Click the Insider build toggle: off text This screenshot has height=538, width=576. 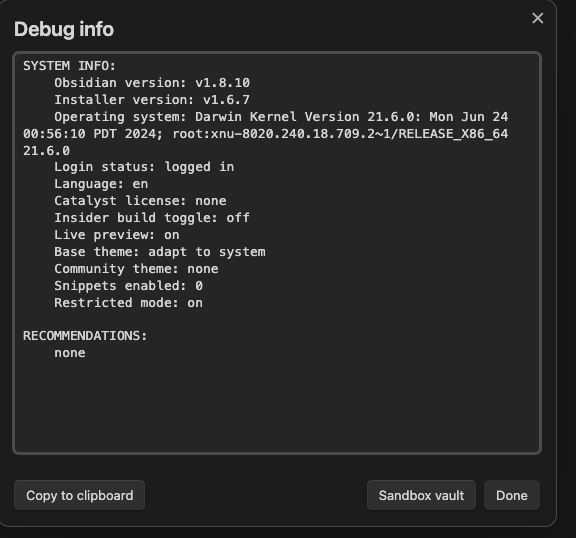pyautogui.click(x=152, y=217)
